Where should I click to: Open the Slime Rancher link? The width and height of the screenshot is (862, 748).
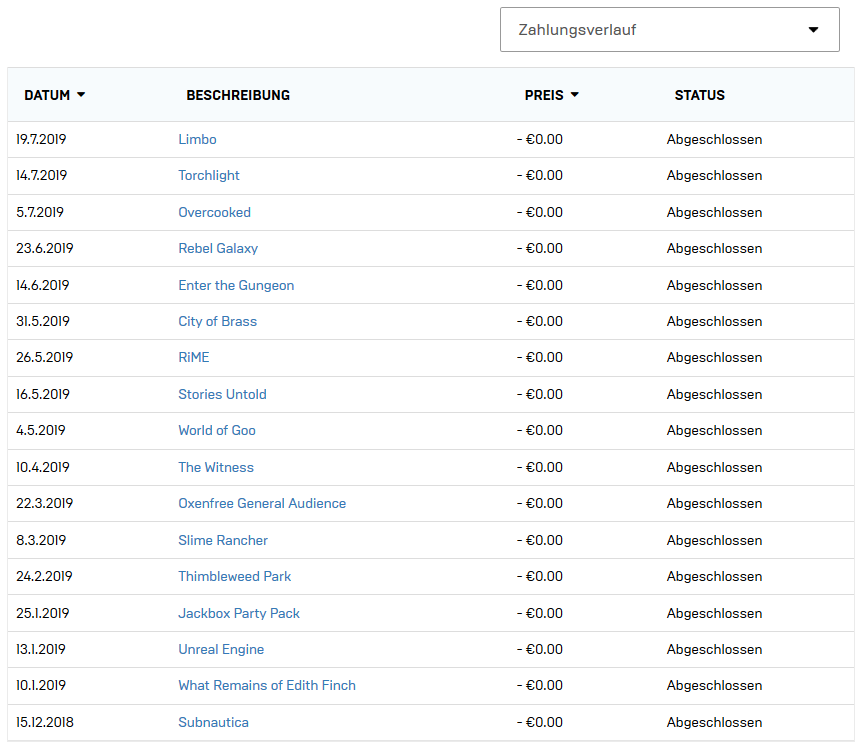(x=223, y=541)
